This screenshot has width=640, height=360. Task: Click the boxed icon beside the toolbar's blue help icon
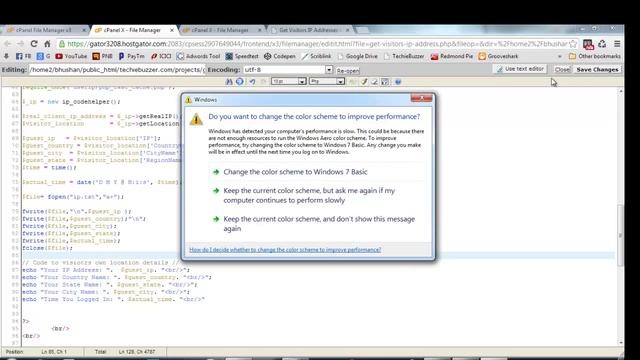point(385,82)
